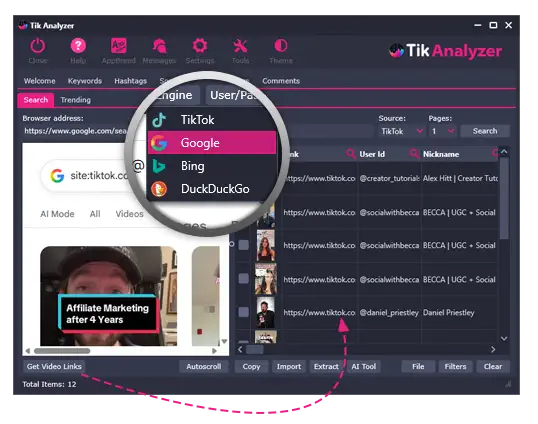This screenshot has width=538, height=424.
Task: Switch to the Comments tab
Action: pos(281,81)
